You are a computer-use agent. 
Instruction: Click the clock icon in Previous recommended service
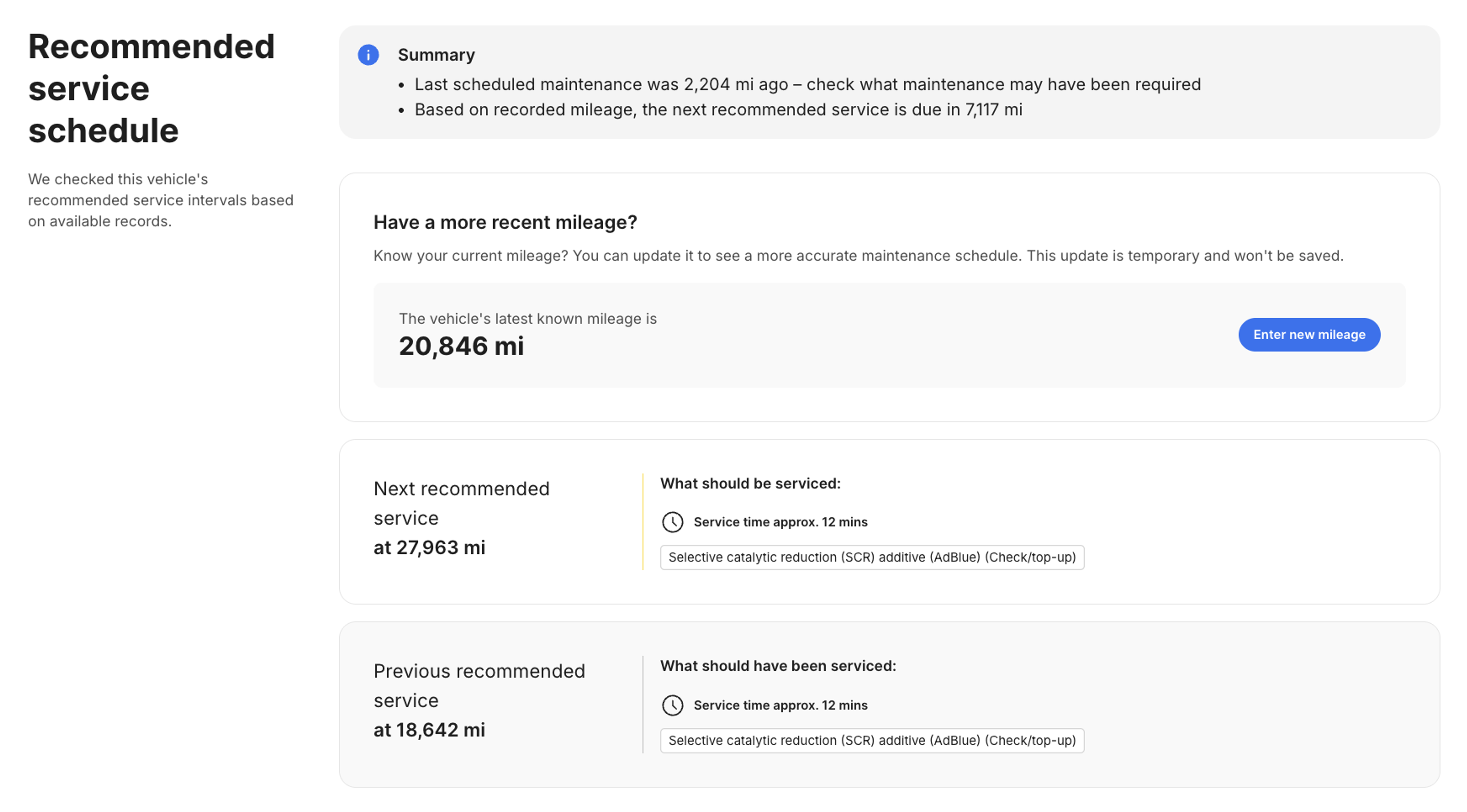(x=672, y=705)
